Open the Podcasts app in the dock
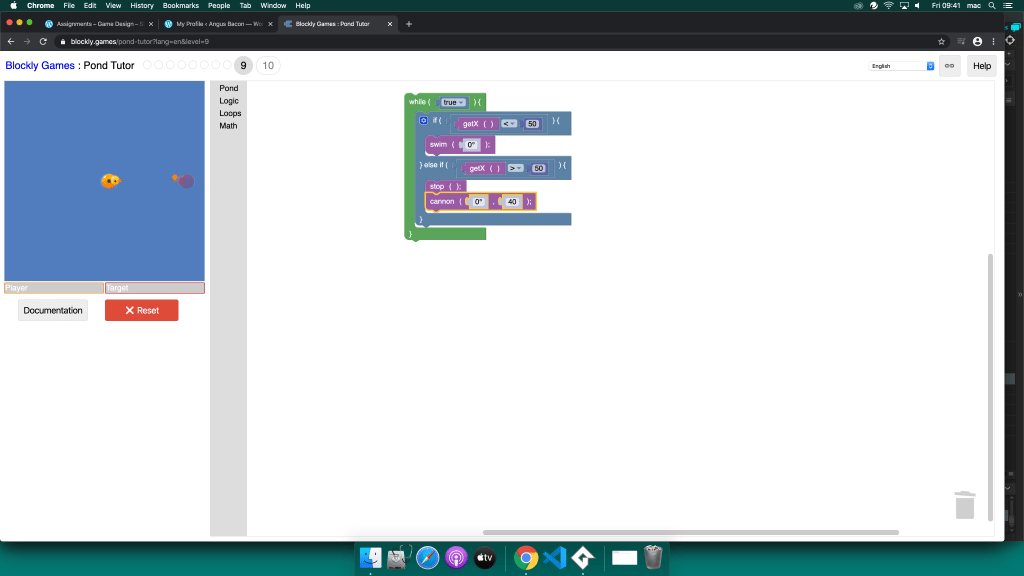Image resolution: width=1024 pixels, height=576 pixels. coord(456,558)
